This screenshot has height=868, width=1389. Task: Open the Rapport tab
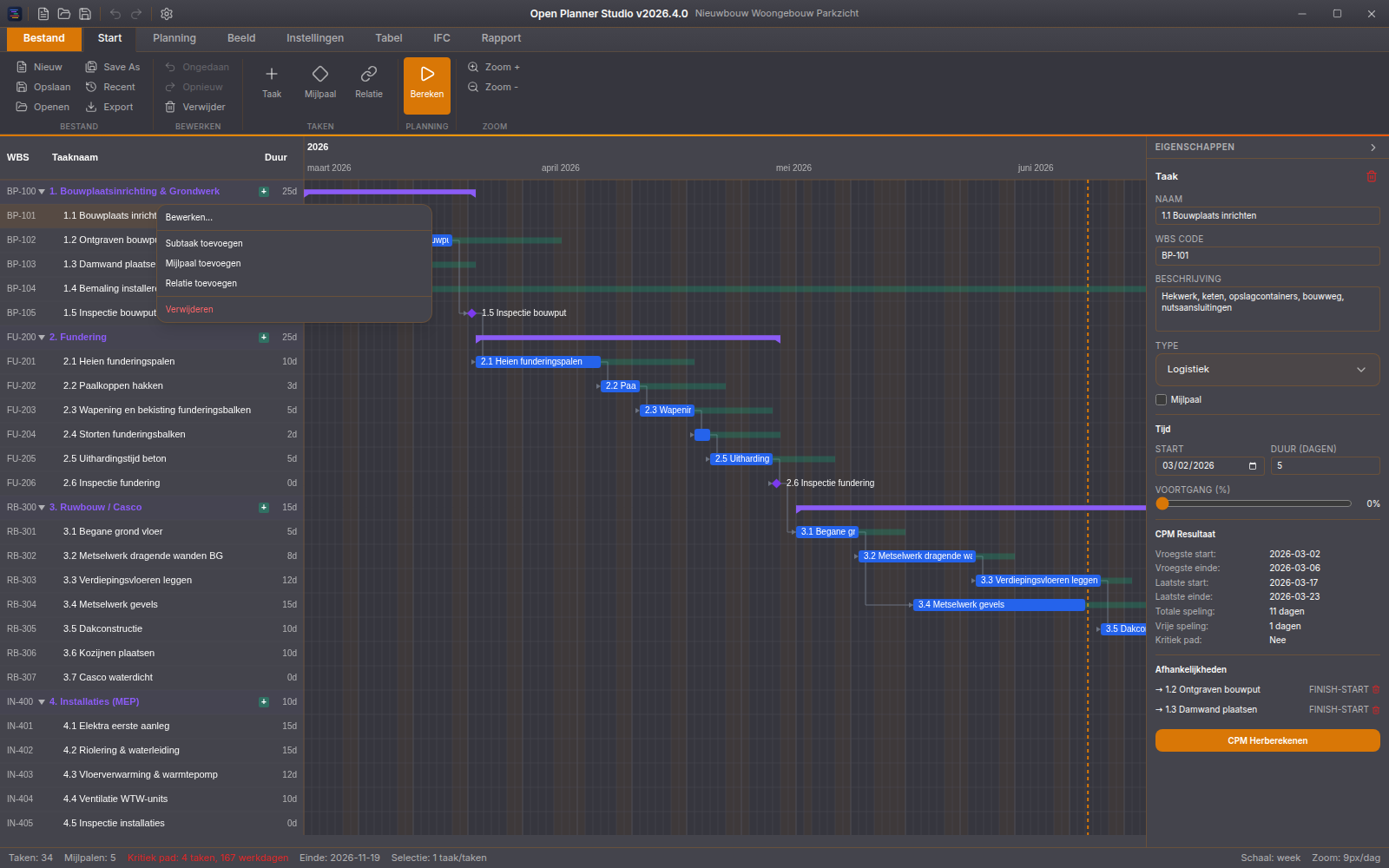[x=501, y=38]
